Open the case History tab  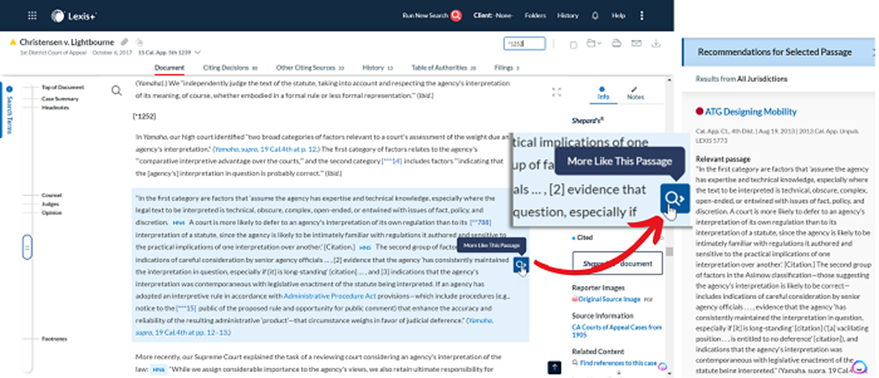[x=377, y=68]
